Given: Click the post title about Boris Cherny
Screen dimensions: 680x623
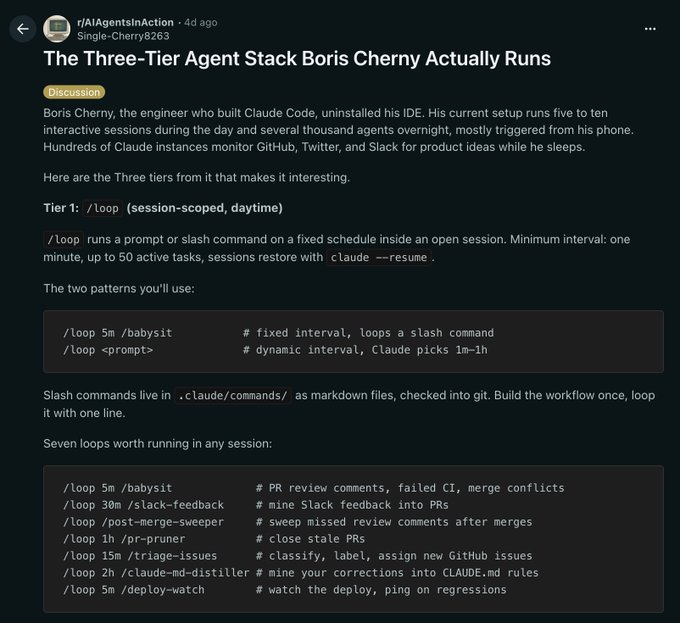Looking at the screenshot, I should point(297,59).
